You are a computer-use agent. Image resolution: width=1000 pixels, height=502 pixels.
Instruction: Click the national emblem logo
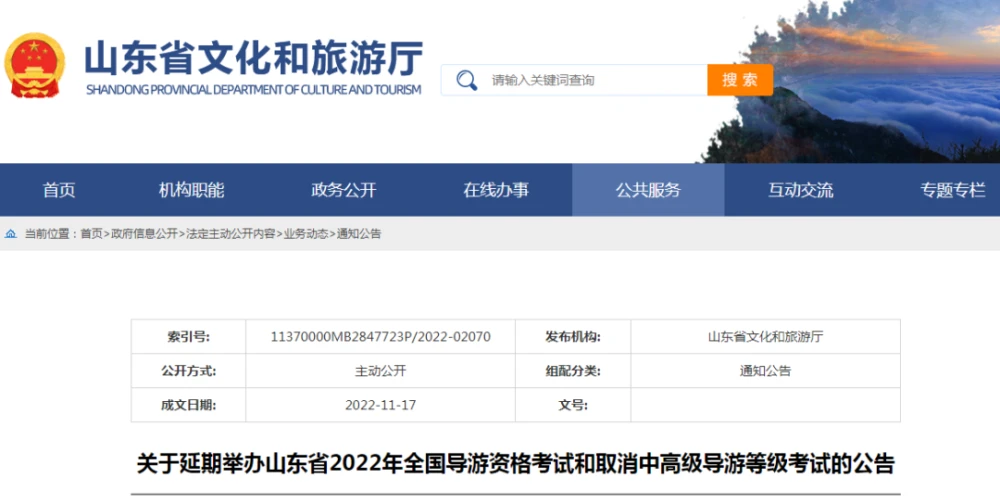34,66
